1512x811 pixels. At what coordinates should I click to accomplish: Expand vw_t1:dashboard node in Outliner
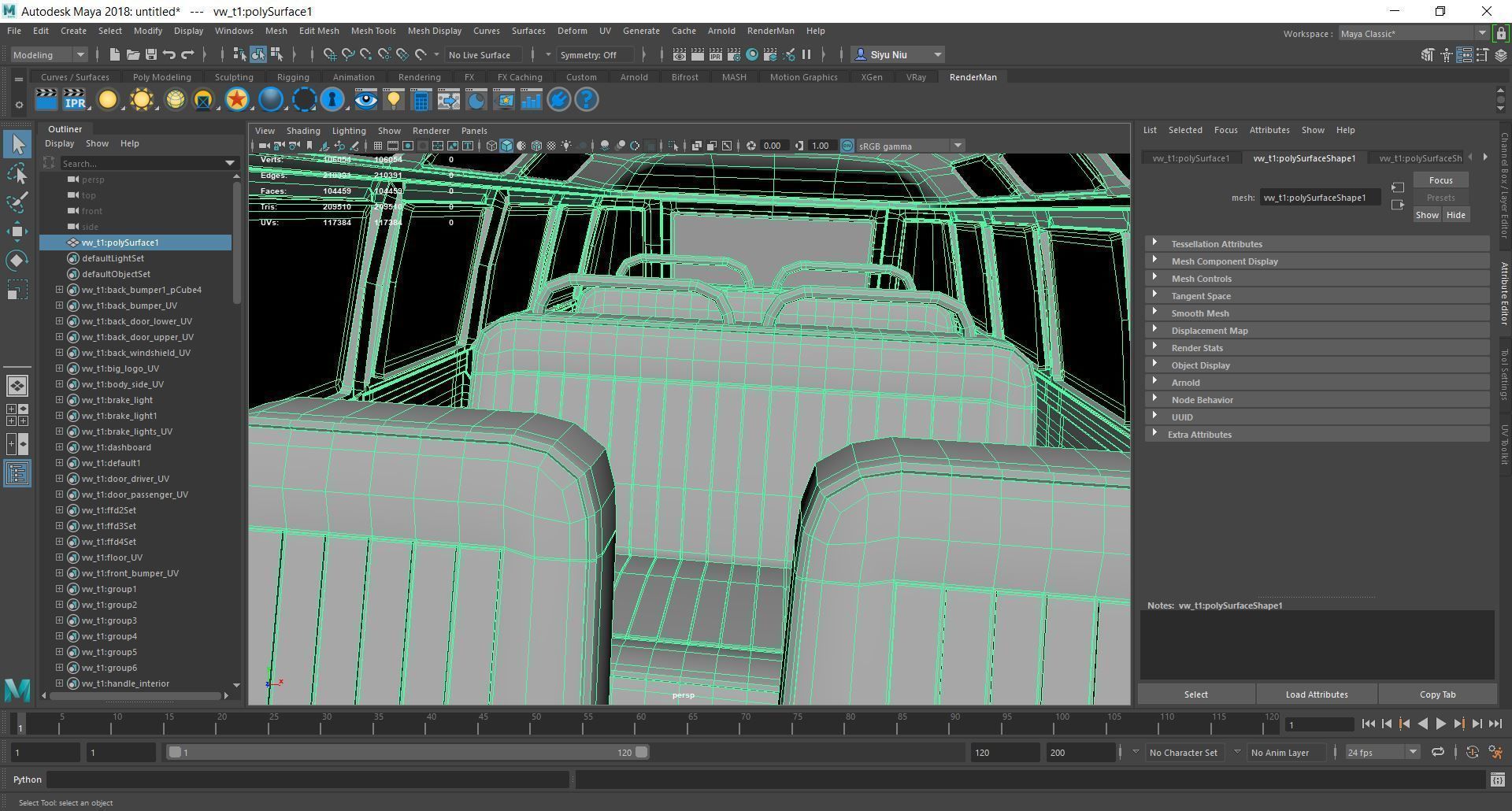tap(59, 447)
